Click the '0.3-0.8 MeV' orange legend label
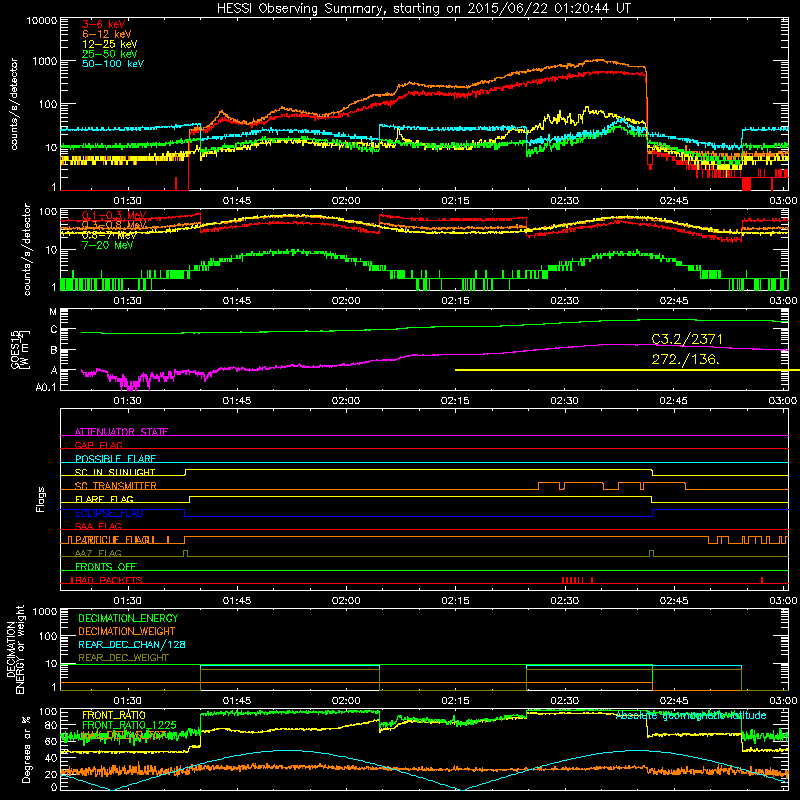800x800 pixels. pos(114,225)
